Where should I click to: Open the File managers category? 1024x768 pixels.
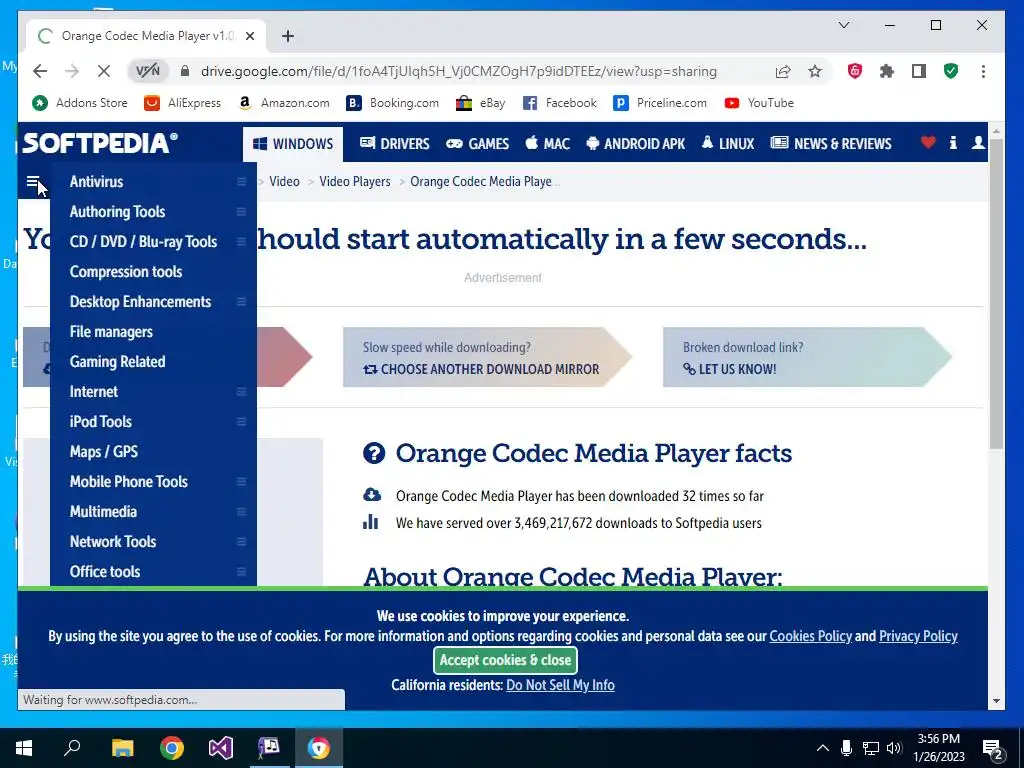pyautogui.click(x=111, y=332)
